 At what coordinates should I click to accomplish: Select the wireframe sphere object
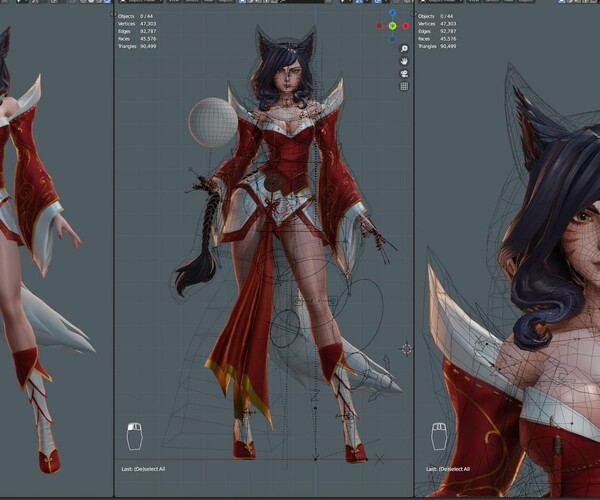[213, 122]
